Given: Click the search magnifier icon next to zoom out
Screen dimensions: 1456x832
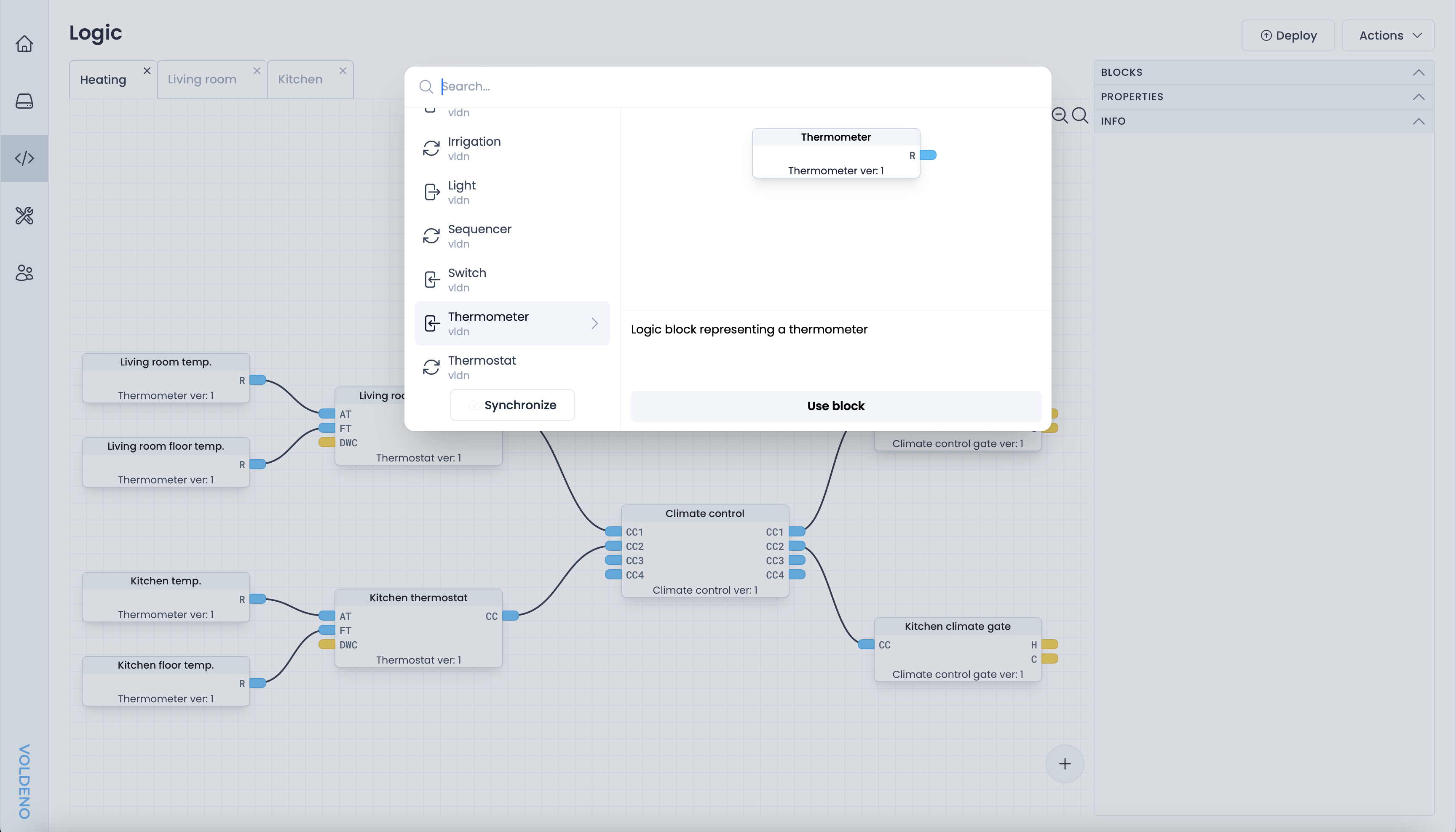Looking at the screenshot, I should 1080,115.
